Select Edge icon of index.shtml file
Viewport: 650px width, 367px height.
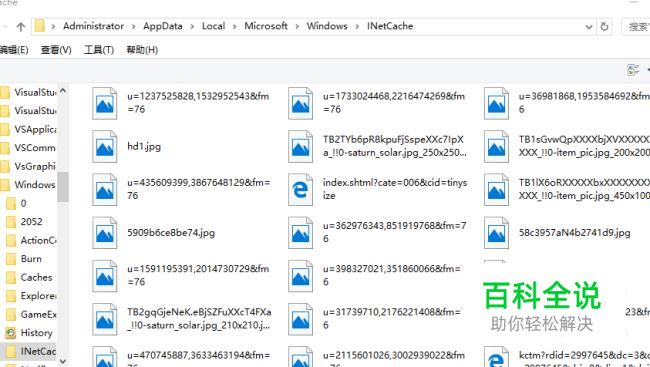pyautogui.click(x=300, y=190)
